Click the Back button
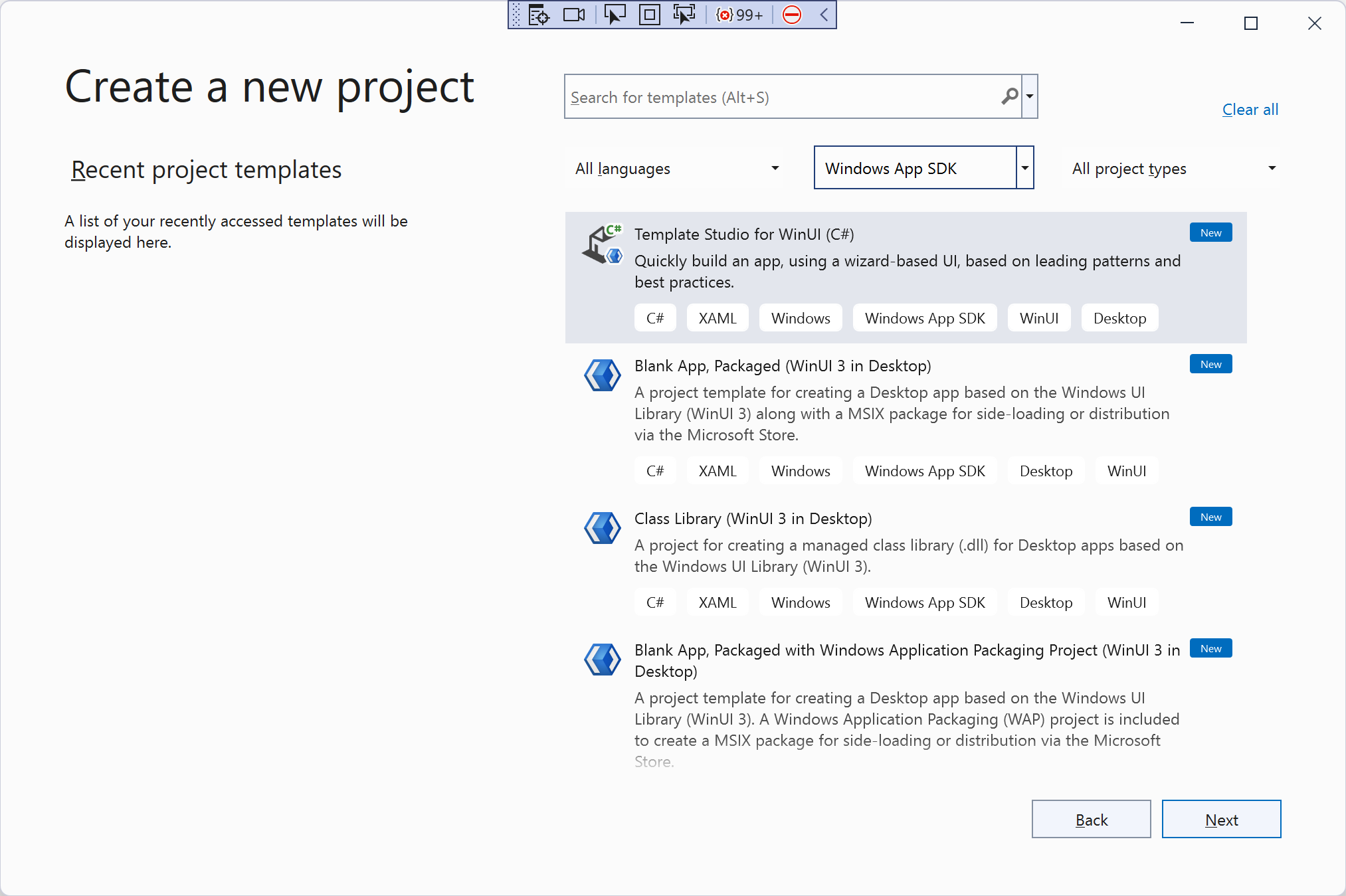 pos(1091,819)
